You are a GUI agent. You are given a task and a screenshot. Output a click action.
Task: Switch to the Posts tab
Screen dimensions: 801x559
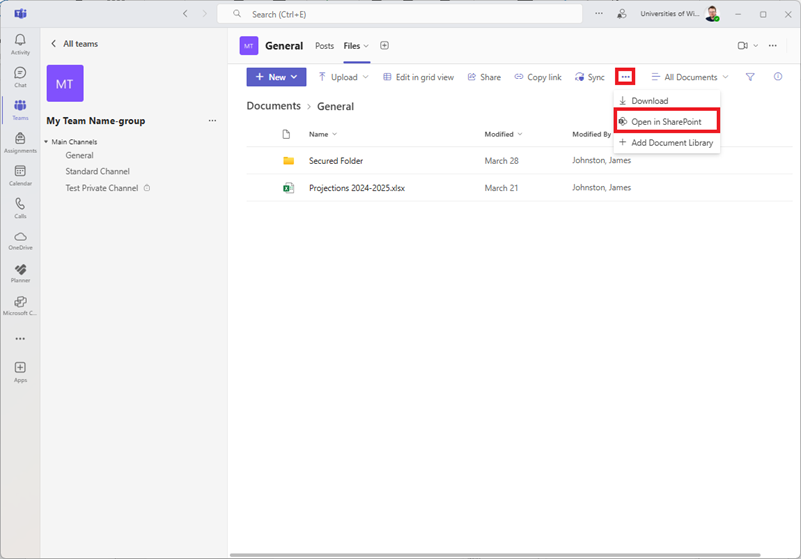coord(324,46)
